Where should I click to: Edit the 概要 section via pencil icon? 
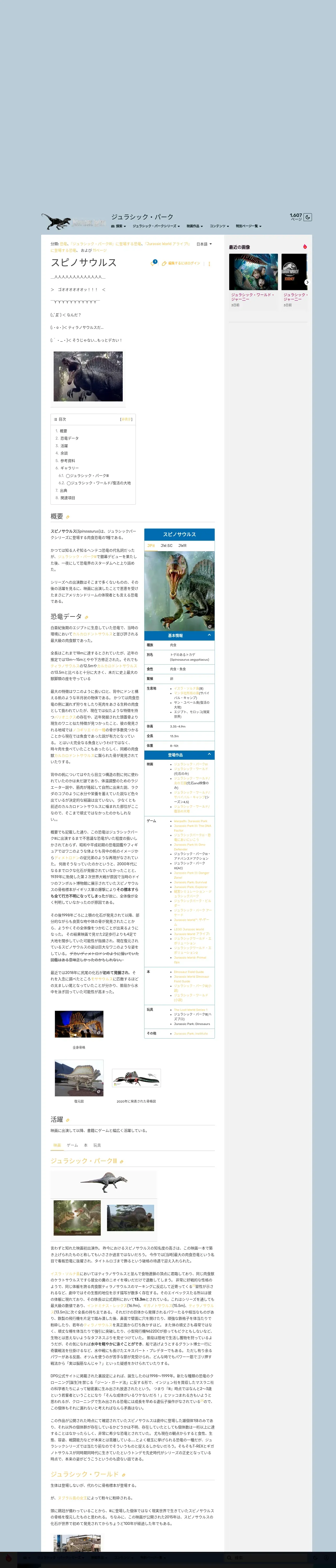tap(68, 517)
